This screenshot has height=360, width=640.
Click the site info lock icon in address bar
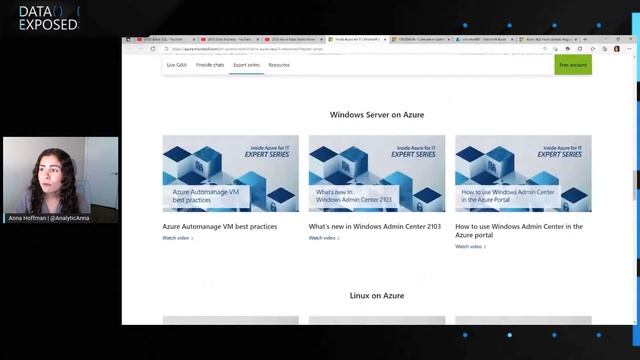pos(166,49)
